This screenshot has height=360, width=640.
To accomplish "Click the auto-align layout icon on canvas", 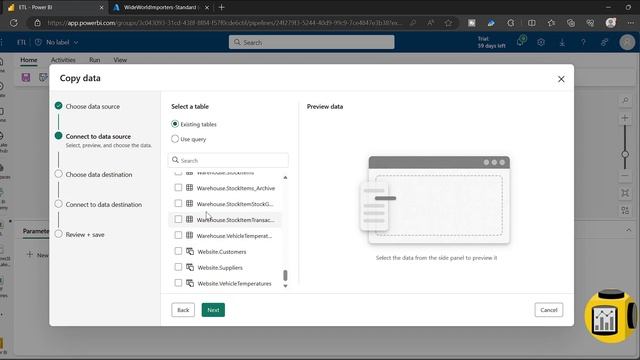I will click(625, 210).
